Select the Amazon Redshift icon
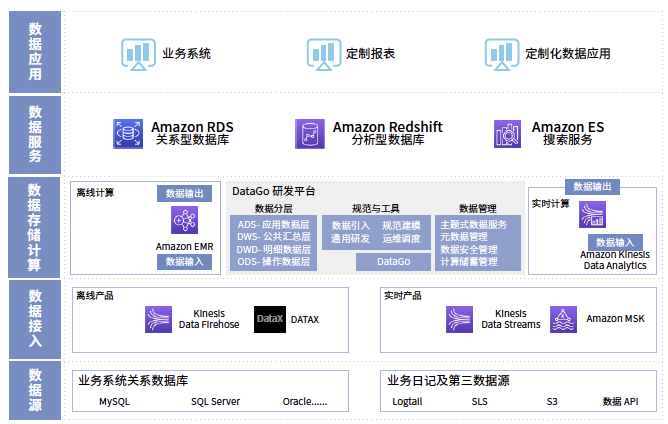 point(310,133)
